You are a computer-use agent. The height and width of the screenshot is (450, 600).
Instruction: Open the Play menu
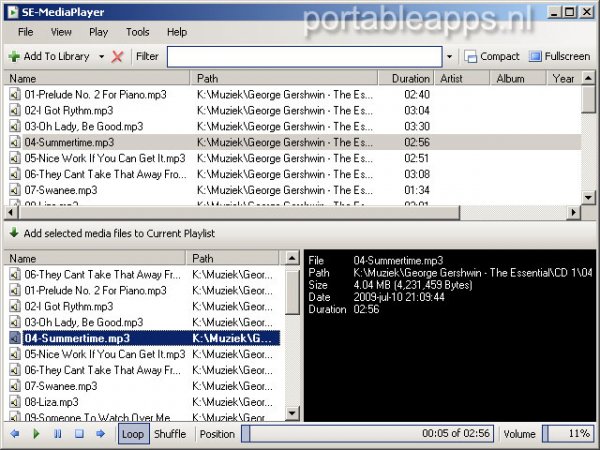[x=98, y=32]
